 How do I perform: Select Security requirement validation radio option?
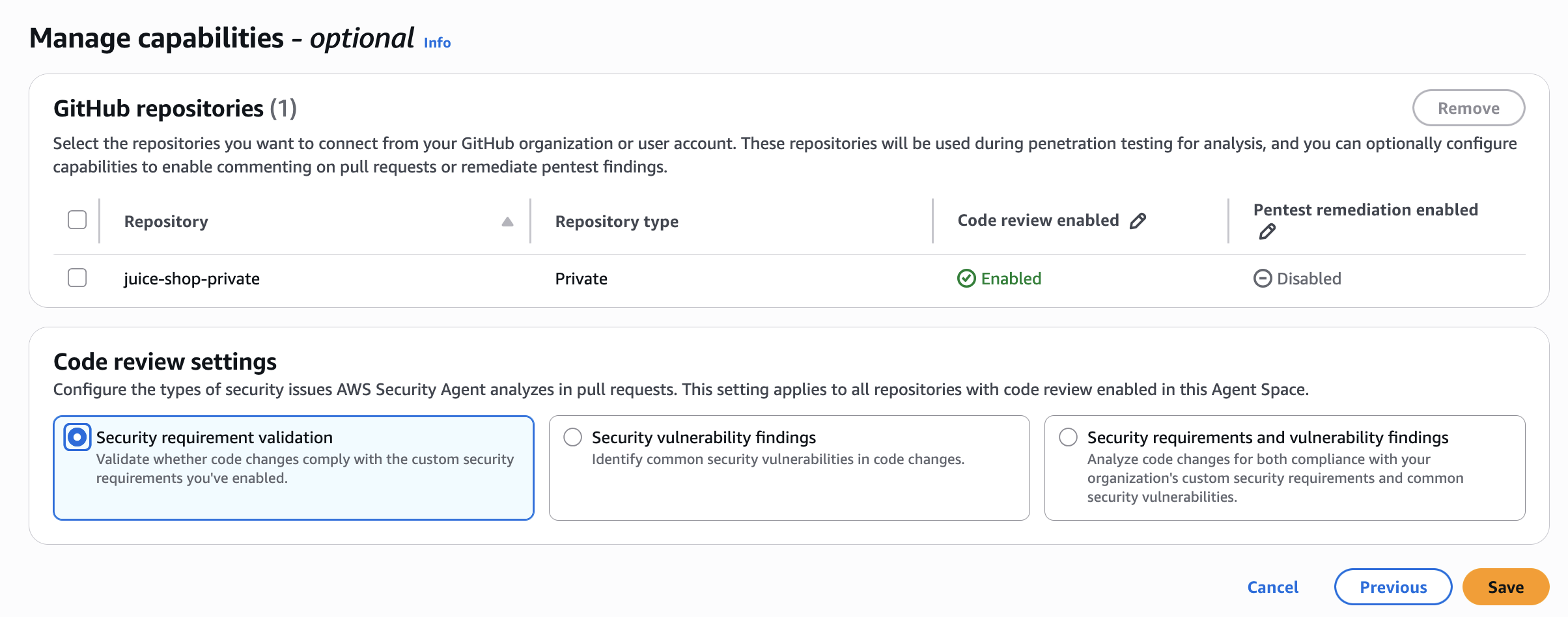coord(77,437)
